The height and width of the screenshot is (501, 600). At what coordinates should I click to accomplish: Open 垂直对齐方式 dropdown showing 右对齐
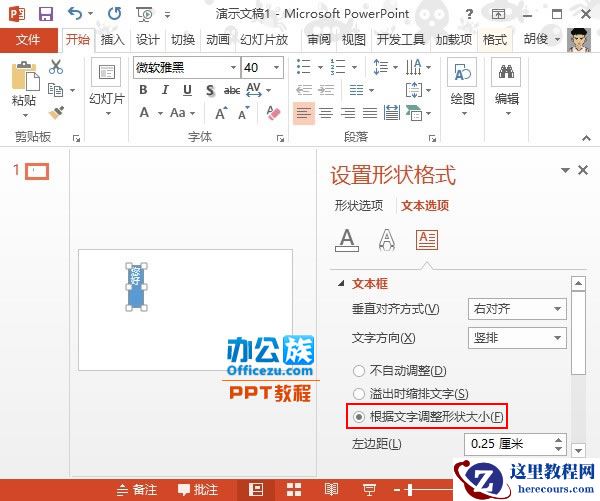517,309
